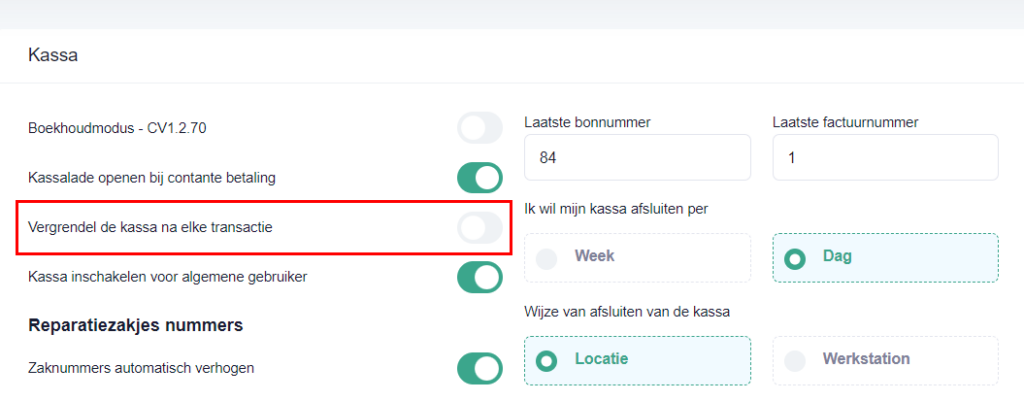Disable Kassa inschakelen voor algemene gebruiker switch
The image size is (1024, 401).
coord(480,277)
